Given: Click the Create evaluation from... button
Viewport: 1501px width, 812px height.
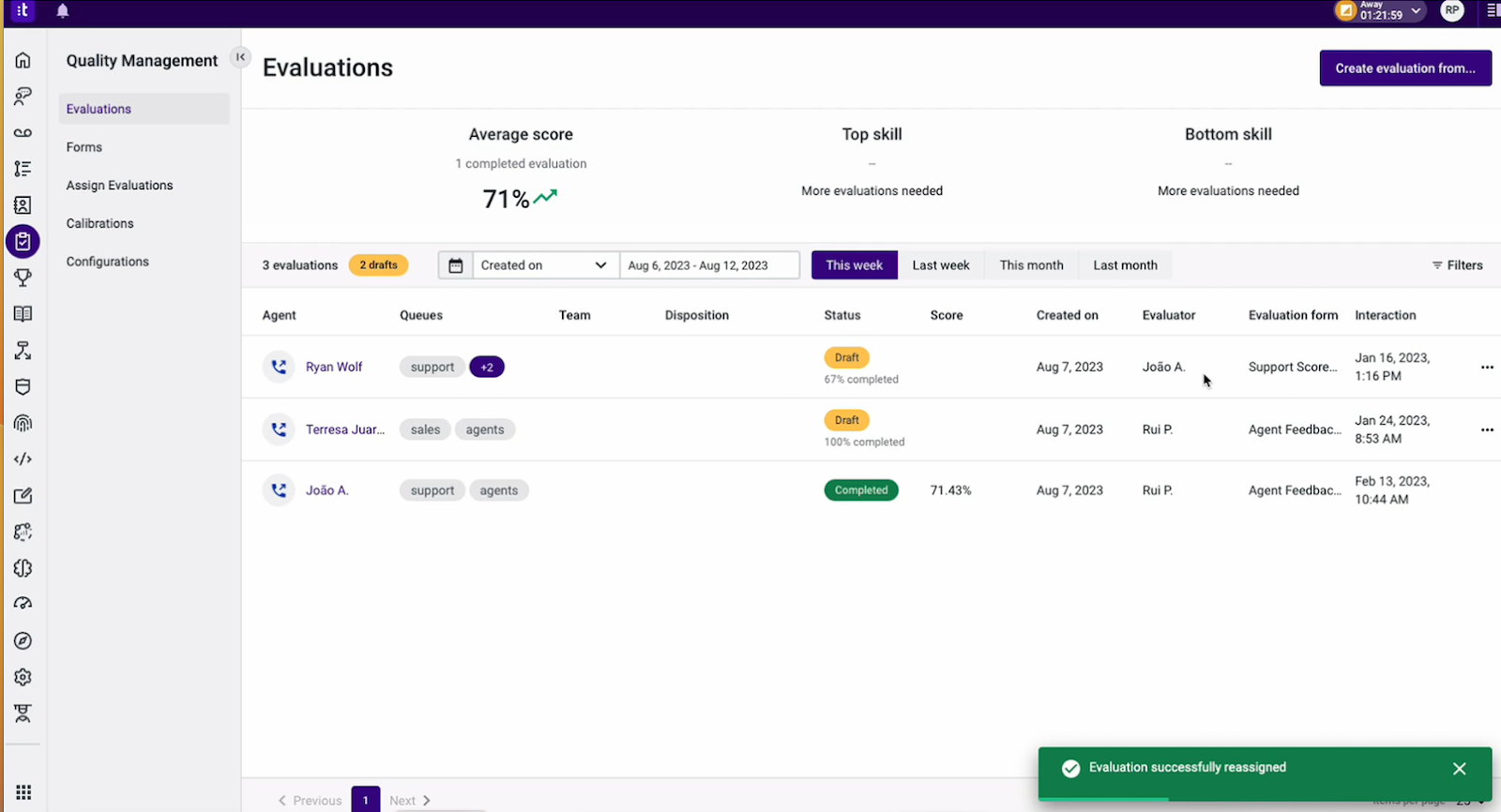Looking at the screenshot, I should click(x=1405, y=68).
